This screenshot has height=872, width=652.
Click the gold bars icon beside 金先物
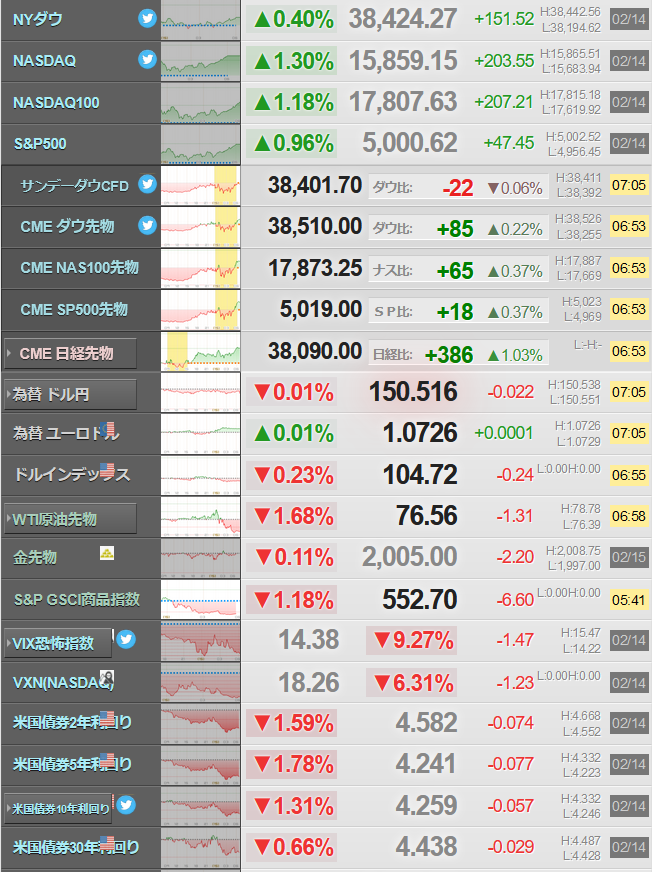pyautogui.click(x=107, y=553)
